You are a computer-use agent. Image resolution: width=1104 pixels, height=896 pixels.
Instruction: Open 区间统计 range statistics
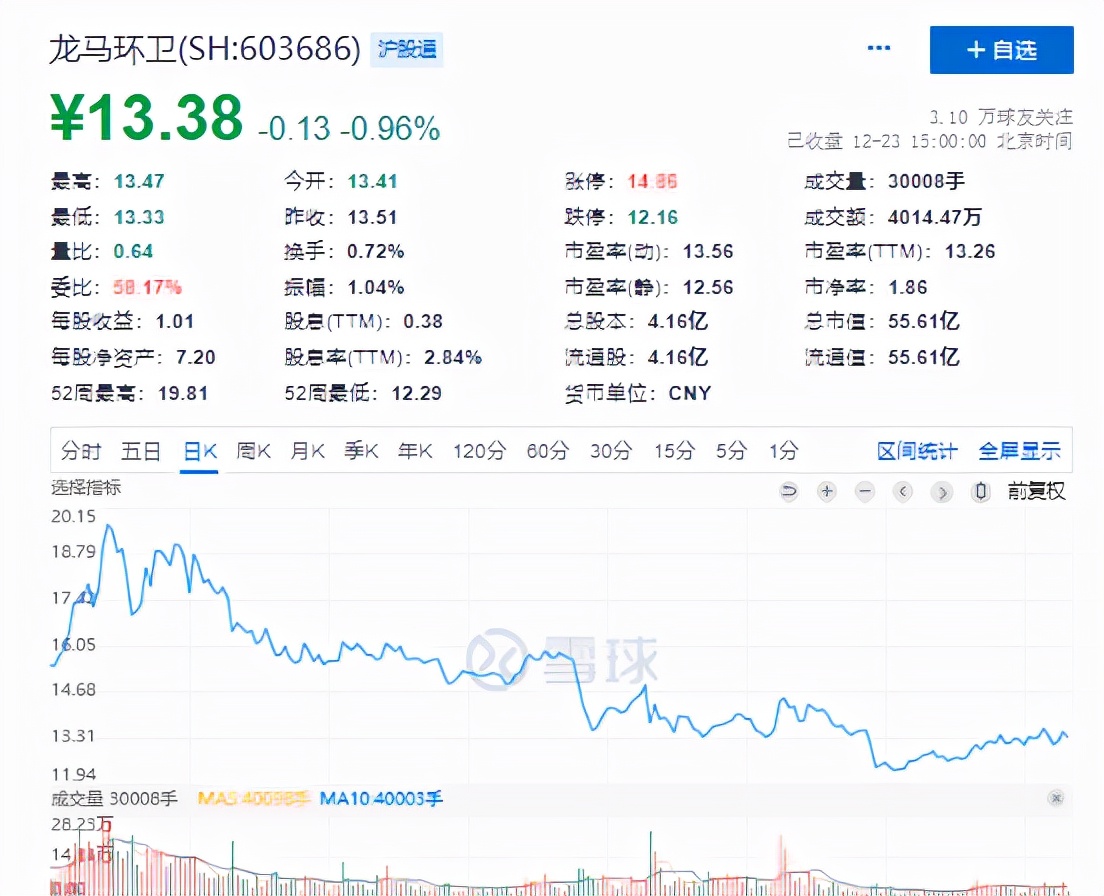917,450
